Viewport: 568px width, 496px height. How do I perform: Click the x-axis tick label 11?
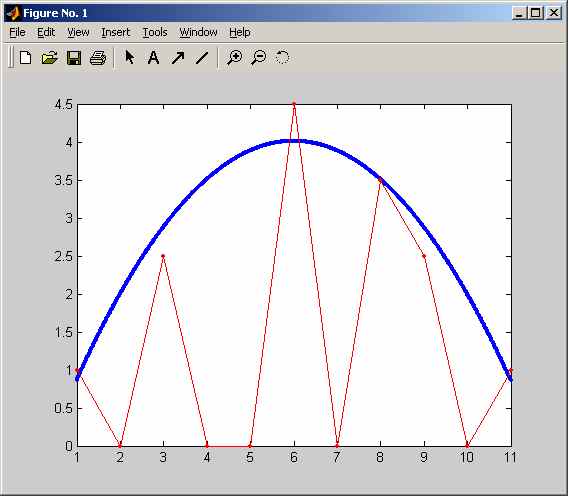[510, 457]
